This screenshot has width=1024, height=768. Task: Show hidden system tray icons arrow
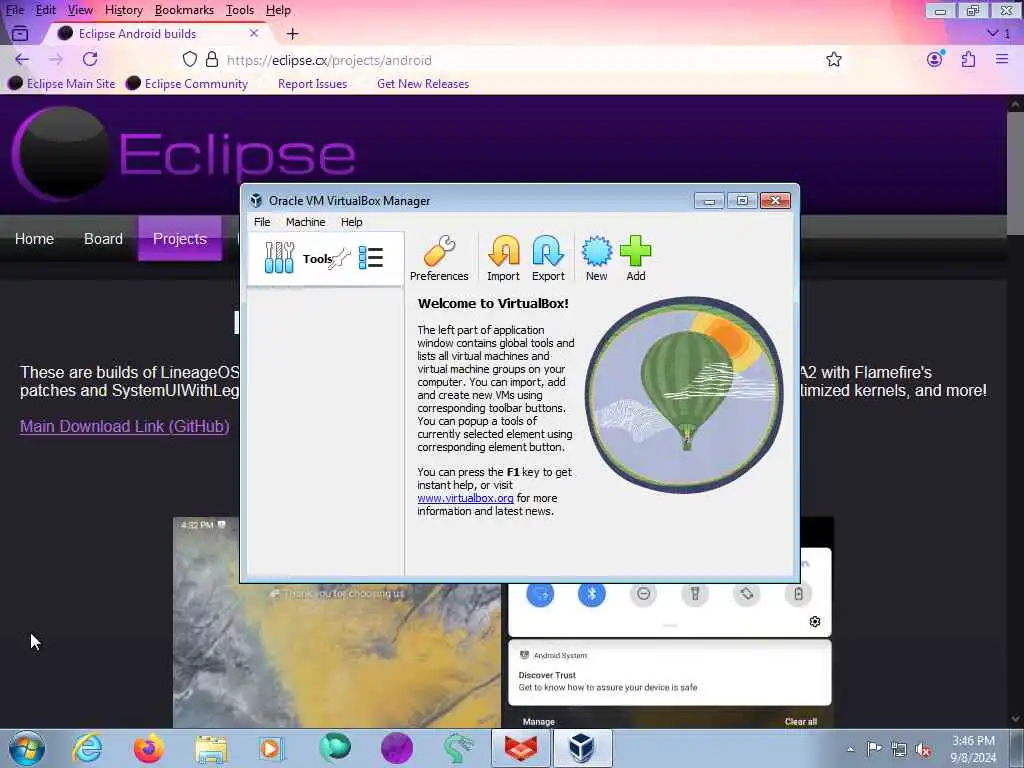coord(850,749)
